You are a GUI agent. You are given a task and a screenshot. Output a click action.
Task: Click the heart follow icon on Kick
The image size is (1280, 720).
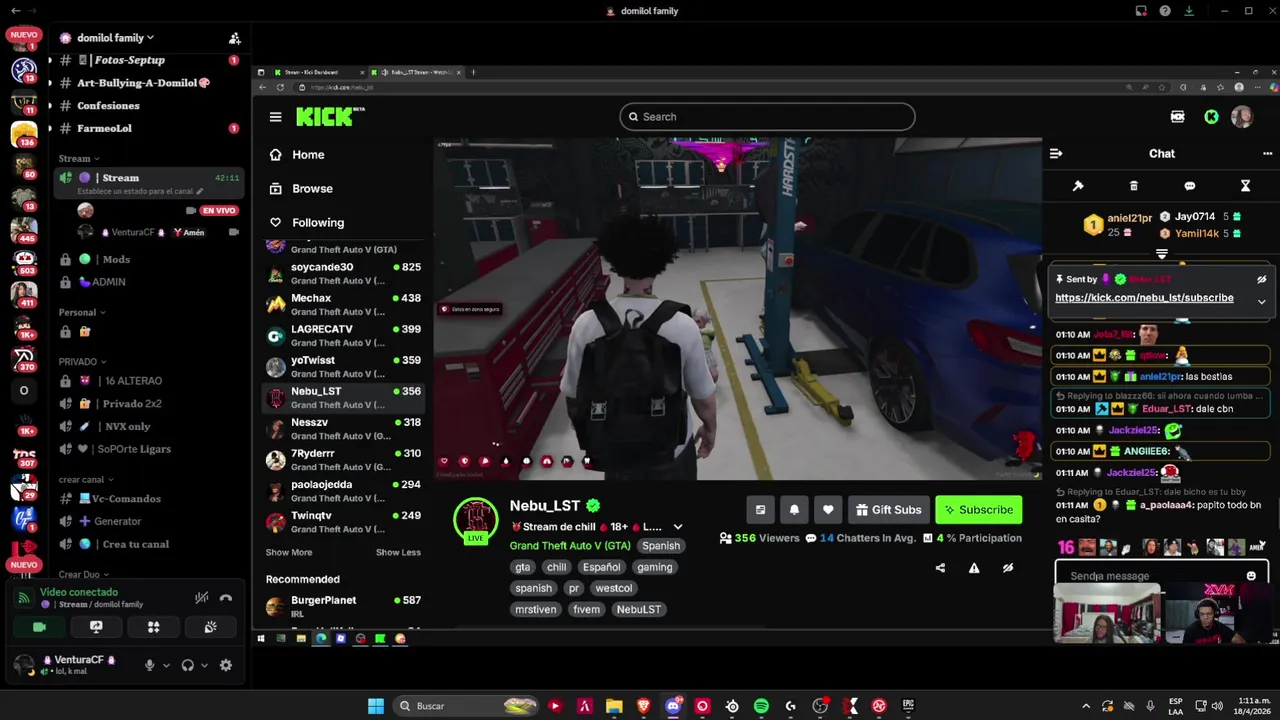click(828, 510)
